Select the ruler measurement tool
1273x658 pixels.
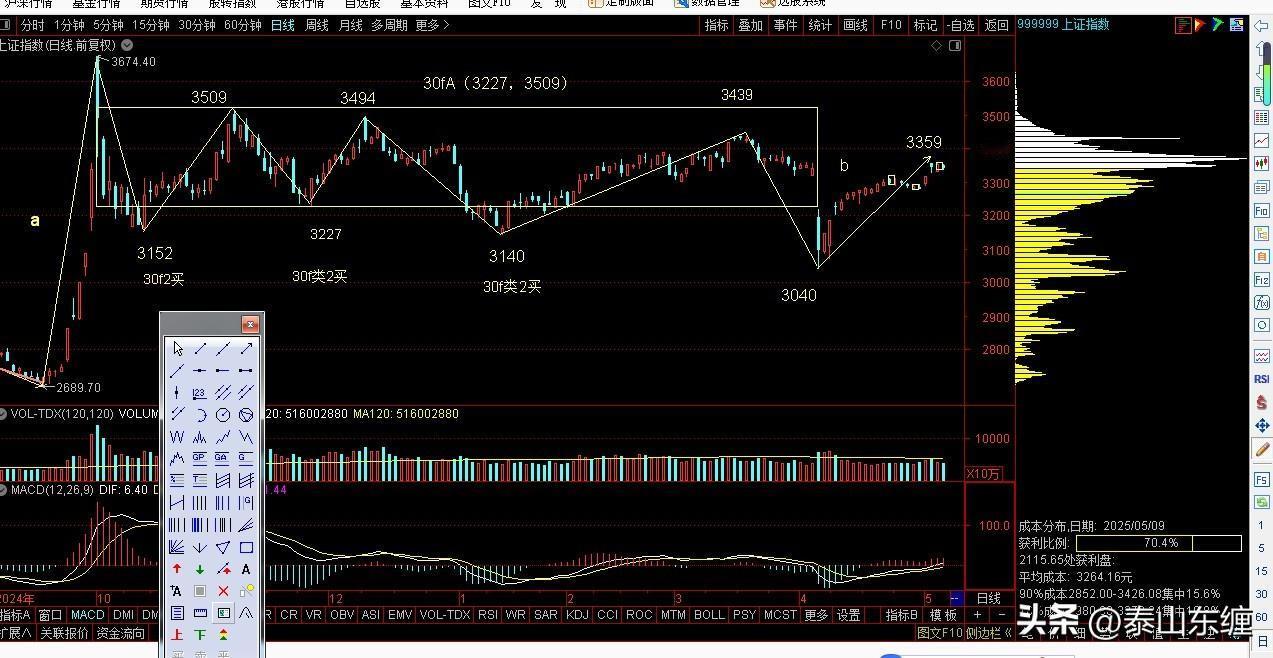(200, 613)
